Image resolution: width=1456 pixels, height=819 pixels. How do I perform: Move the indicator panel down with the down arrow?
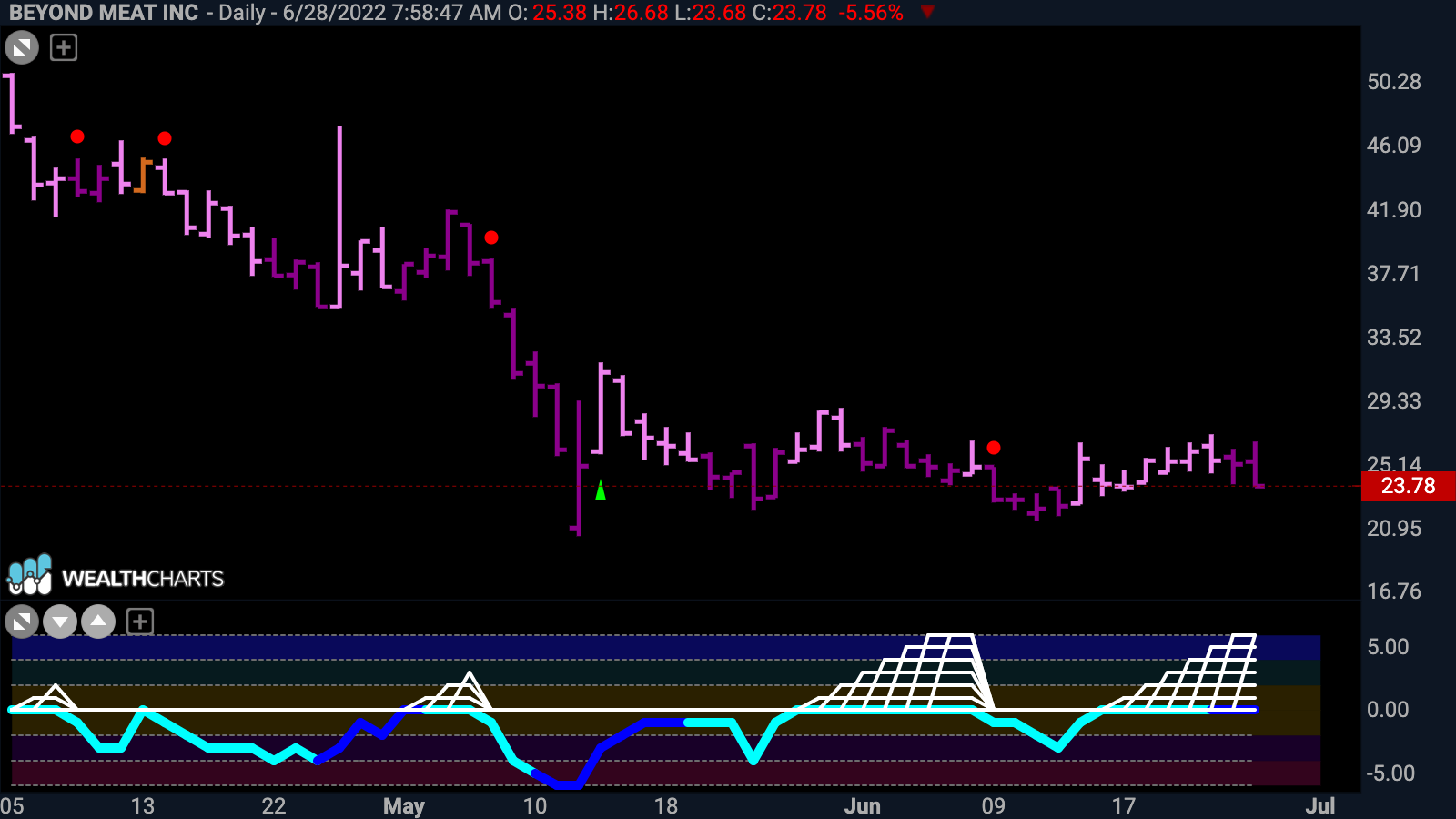click(x=60, y=622)
